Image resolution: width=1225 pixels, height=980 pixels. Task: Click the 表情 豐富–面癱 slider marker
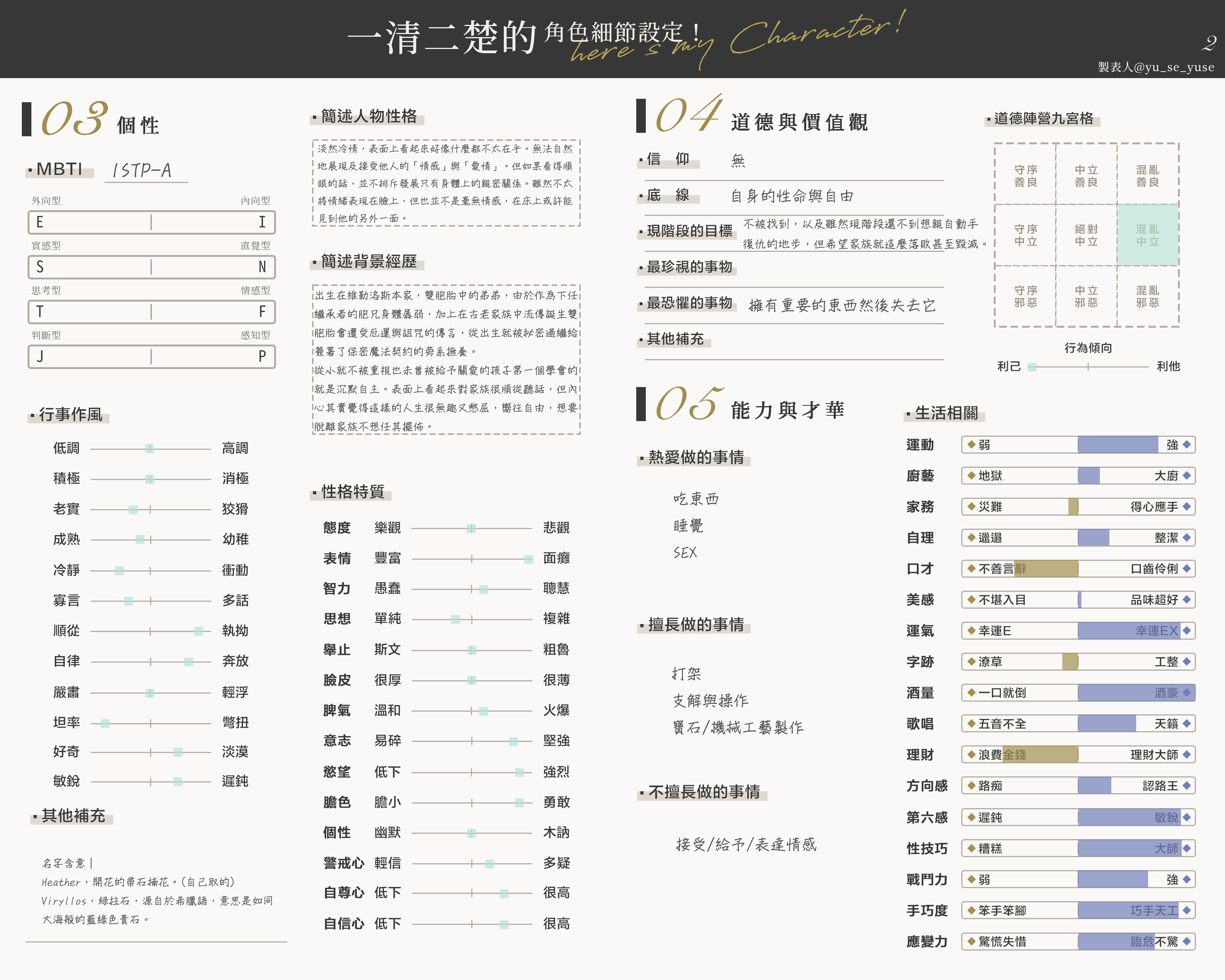coord(528,559)
